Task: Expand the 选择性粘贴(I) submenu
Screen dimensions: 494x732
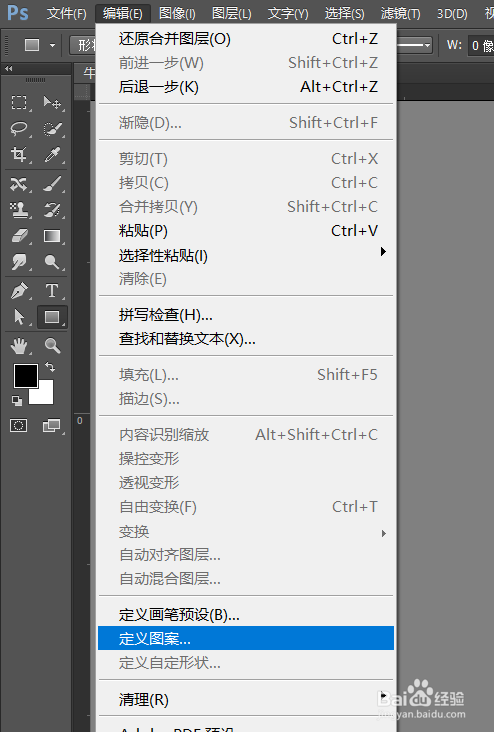Action: pos(383,252)
